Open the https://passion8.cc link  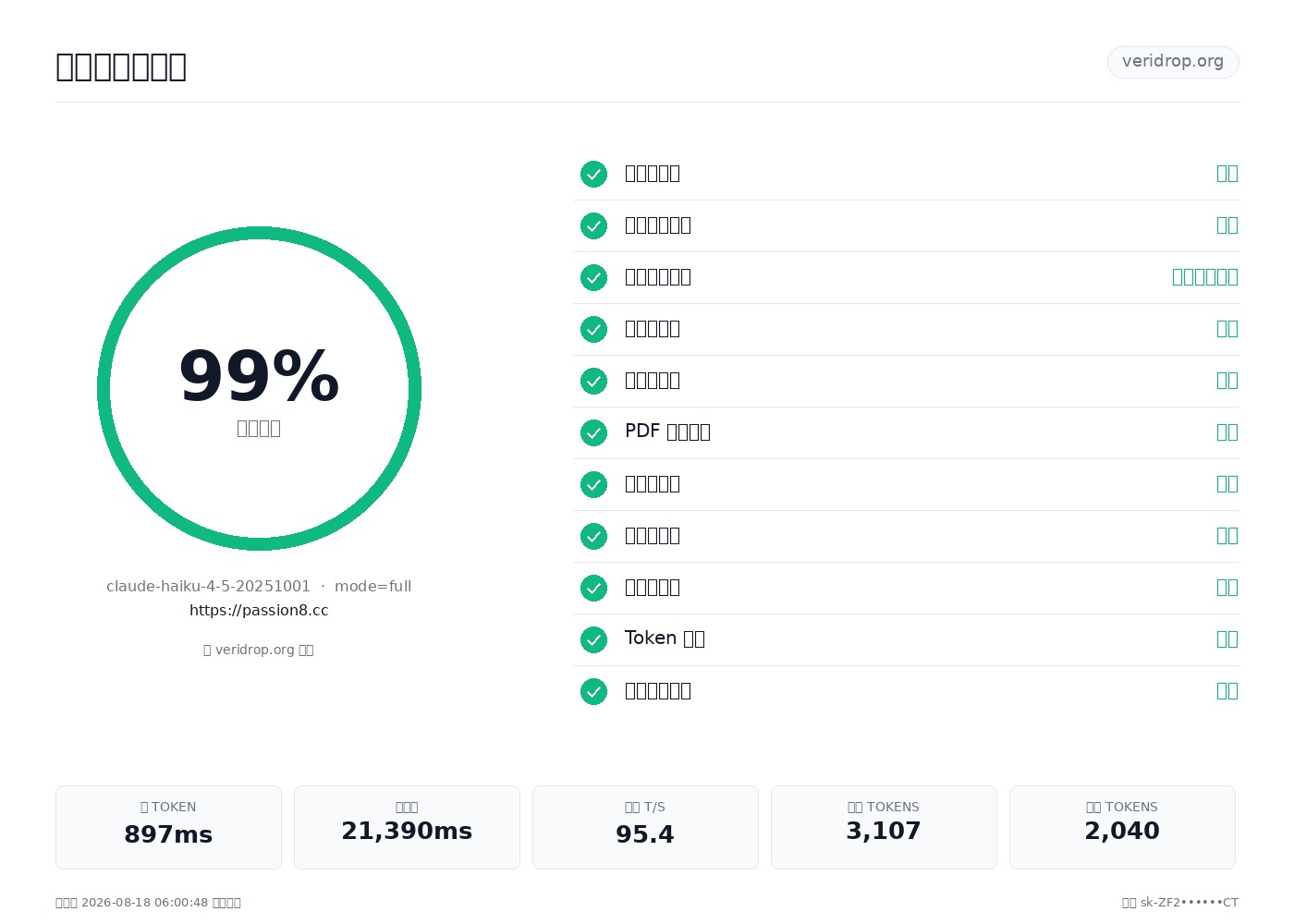coord(259,610)
